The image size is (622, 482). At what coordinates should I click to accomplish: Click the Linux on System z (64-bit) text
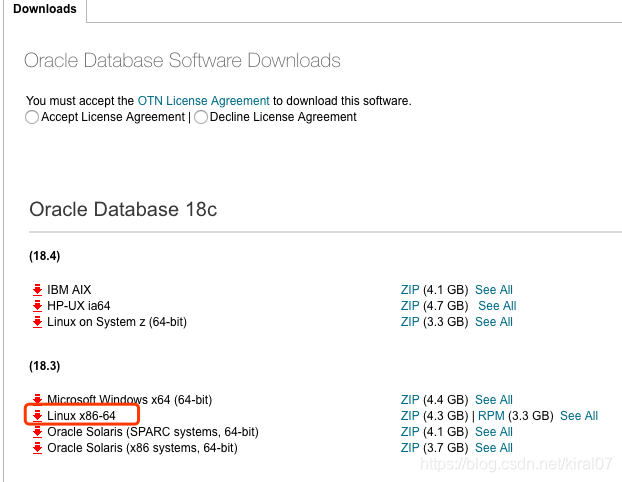coord(117,322)
